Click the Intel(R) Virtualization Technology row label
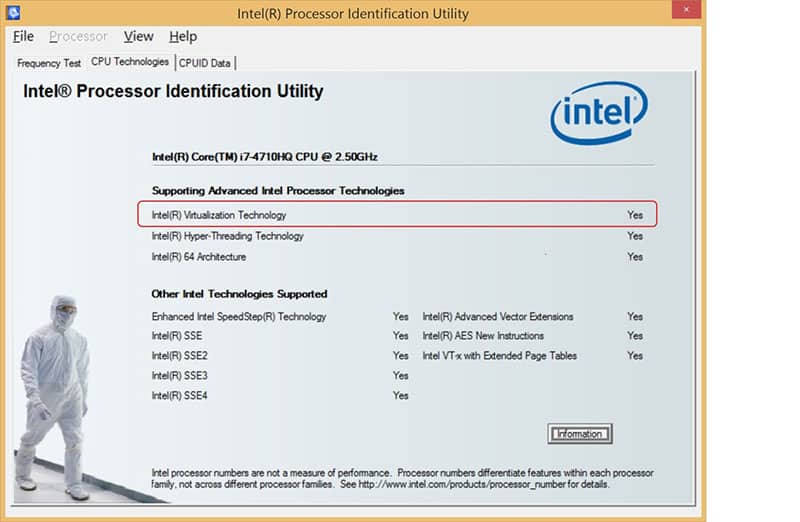The width and height of the screenshot is (800, 522). coord(219,215)
